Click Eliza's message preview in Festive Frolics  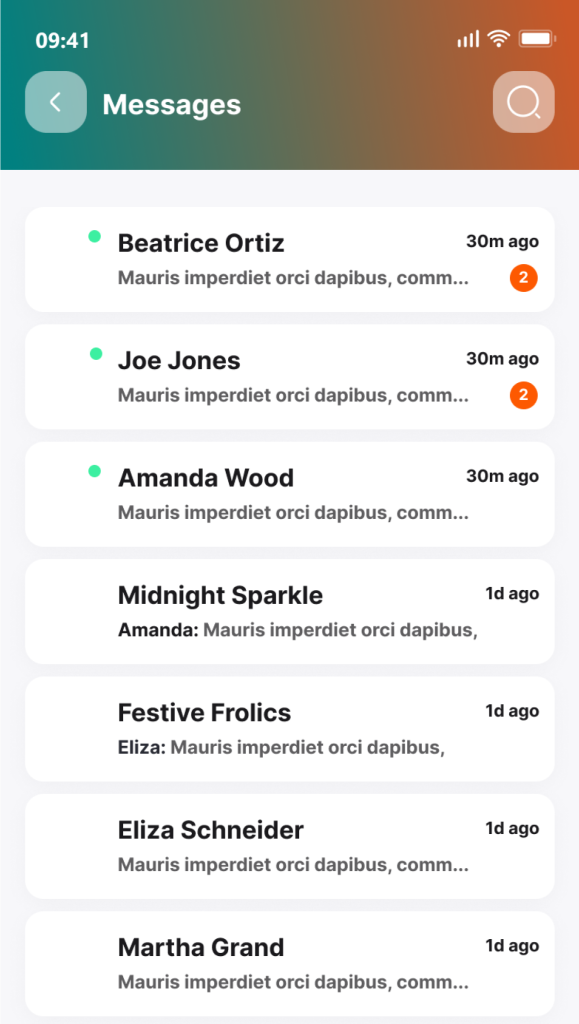tap(281, 747)
